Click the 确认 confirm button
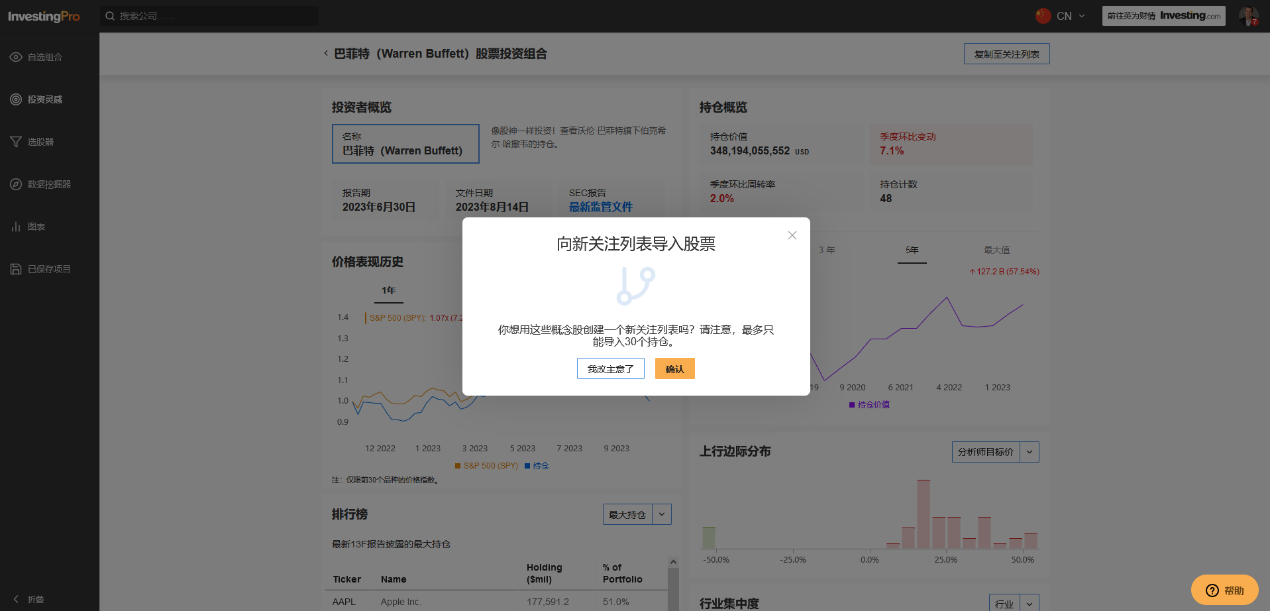This screenshot has height=611, width=1270. [x=675, y=369]
